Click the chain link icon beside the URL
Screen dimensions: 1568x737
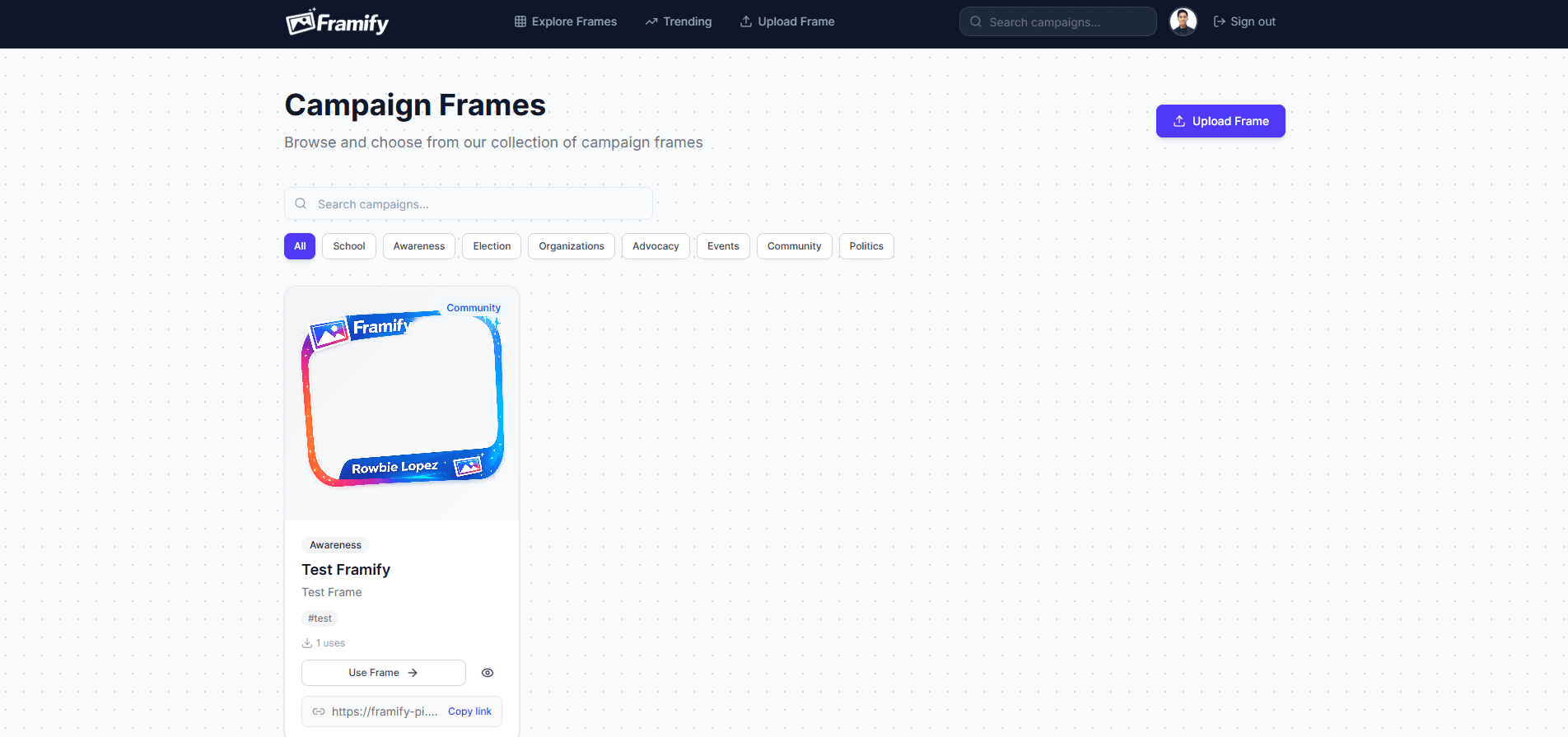[x=319, y=711]
